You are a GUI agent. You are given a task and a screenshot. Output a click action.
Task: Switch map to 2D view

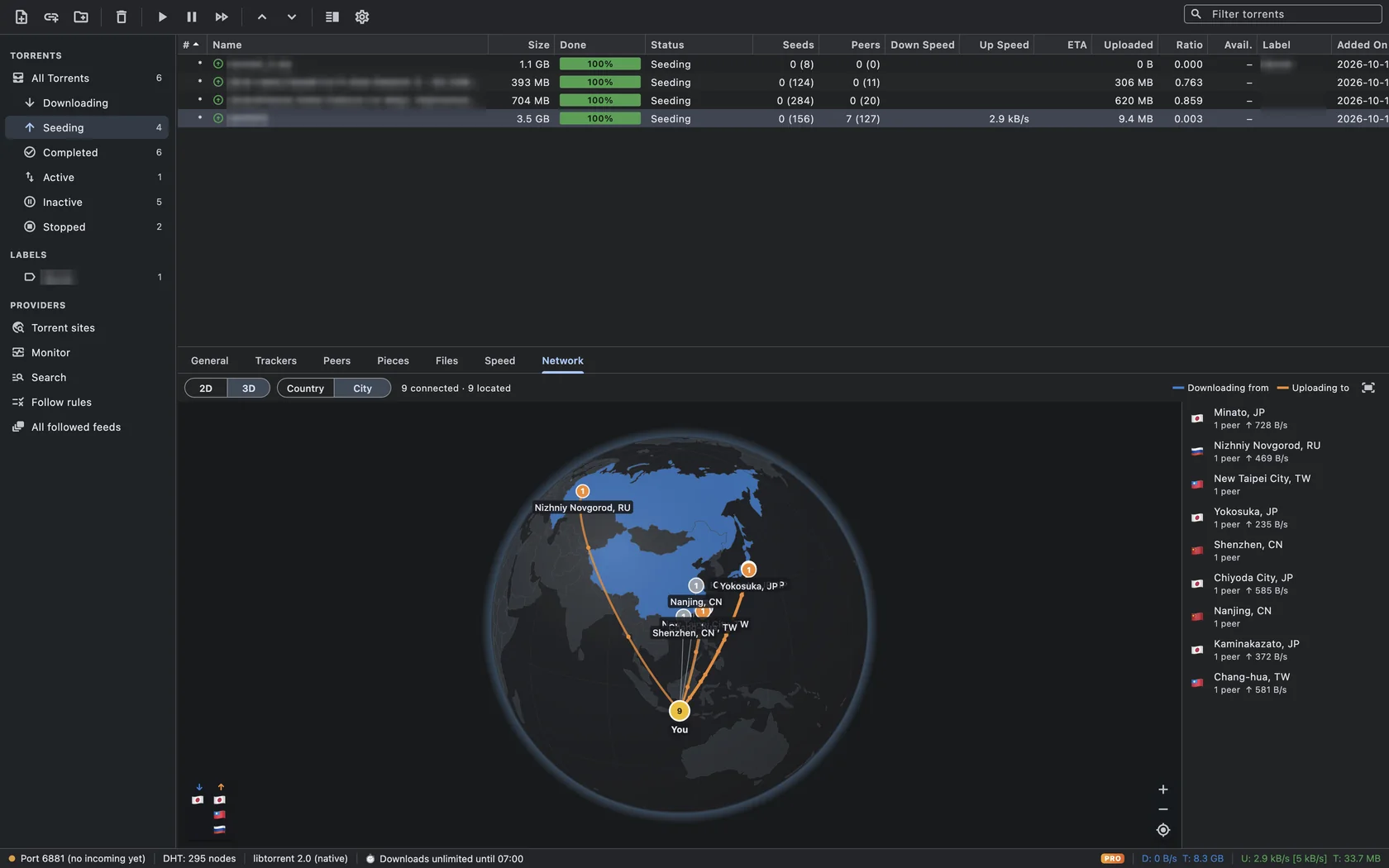pyautogui.click(x=206, y=388)
